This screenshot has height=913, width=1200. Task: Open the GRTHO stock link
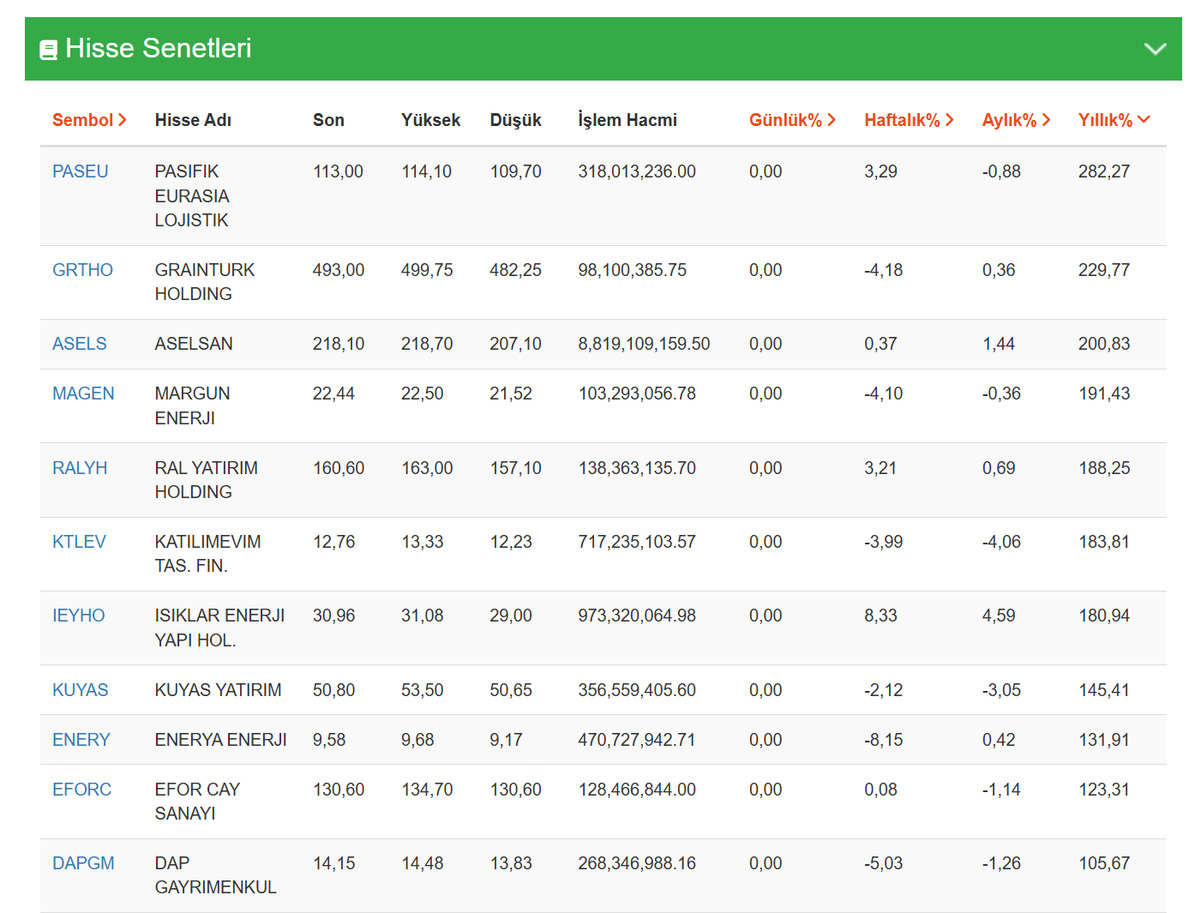click(x=82, y=270)
